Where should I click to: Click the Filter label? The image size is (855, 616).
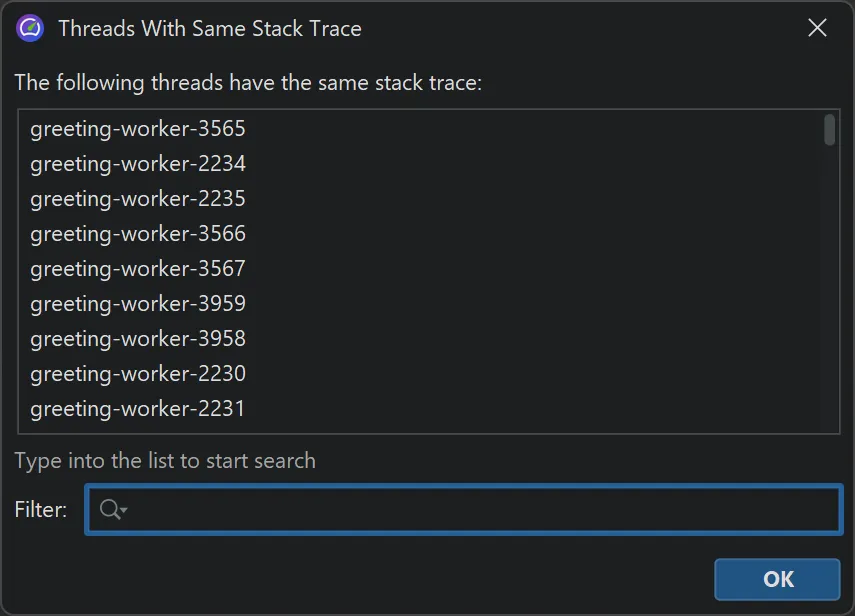[41, 510]
